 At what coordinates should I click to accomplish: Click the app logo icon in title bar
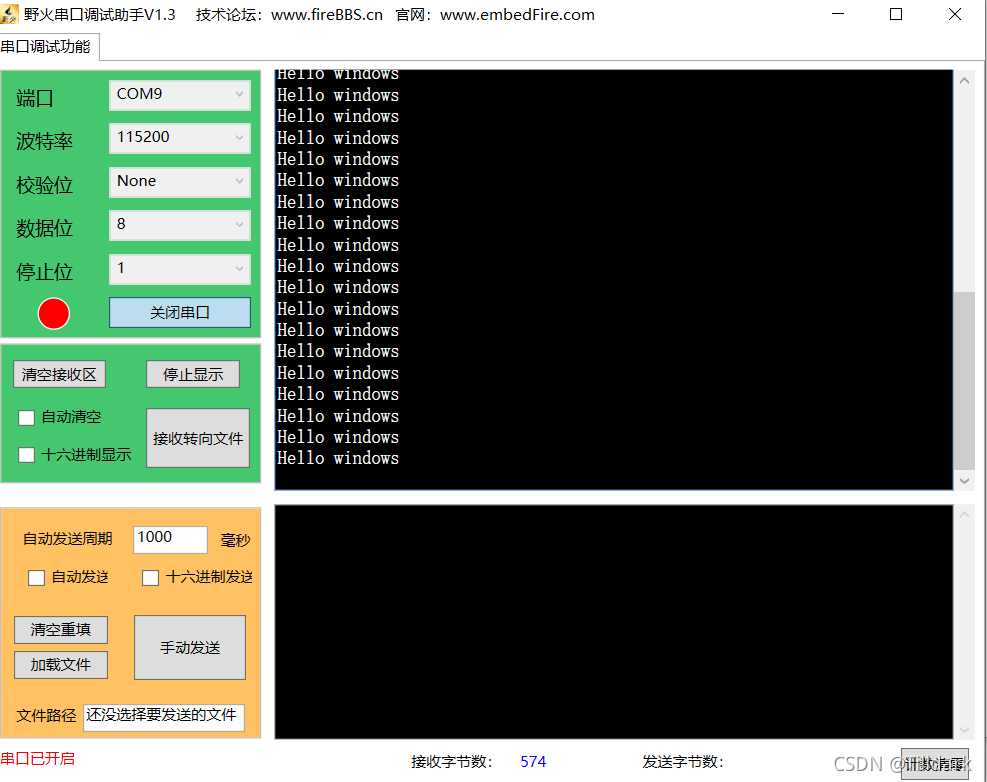click(x=9, y=14)
